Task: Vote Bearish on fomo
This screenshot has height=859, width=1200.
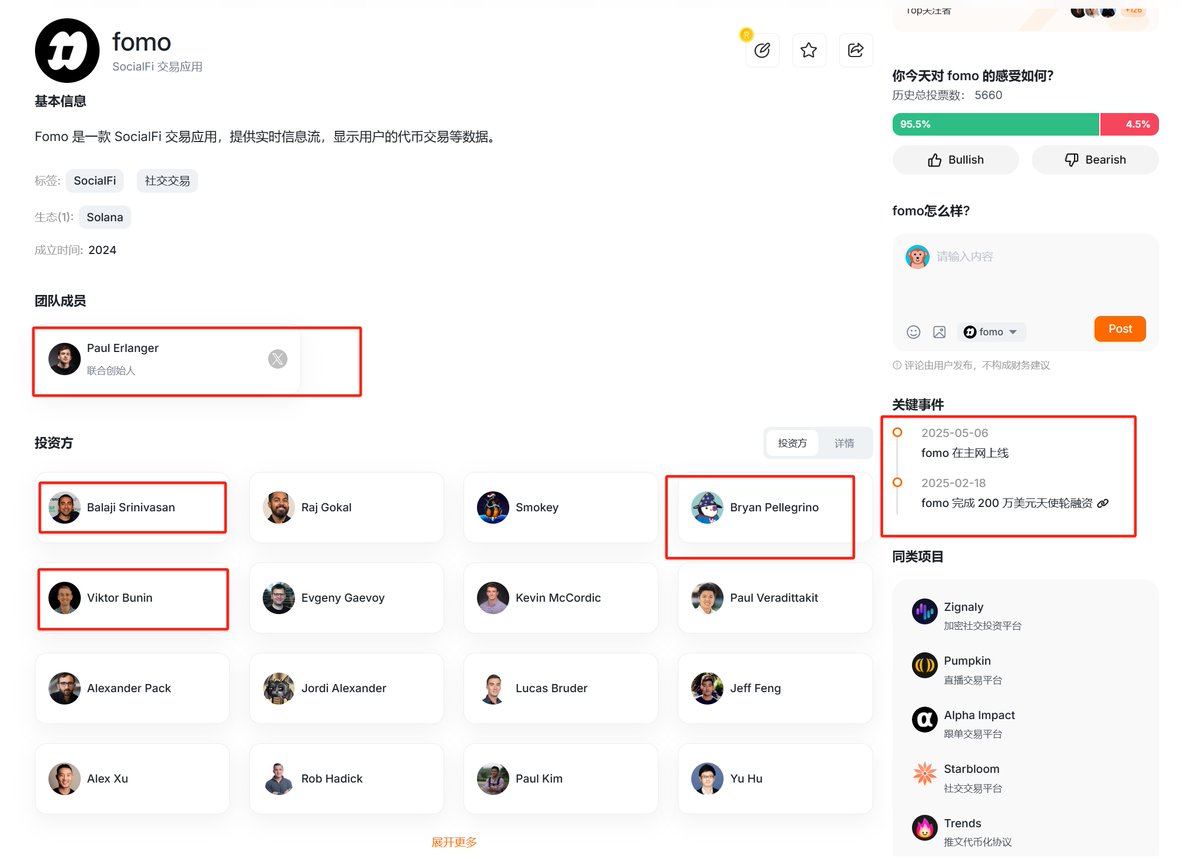Action: [x=1095, y=160]
